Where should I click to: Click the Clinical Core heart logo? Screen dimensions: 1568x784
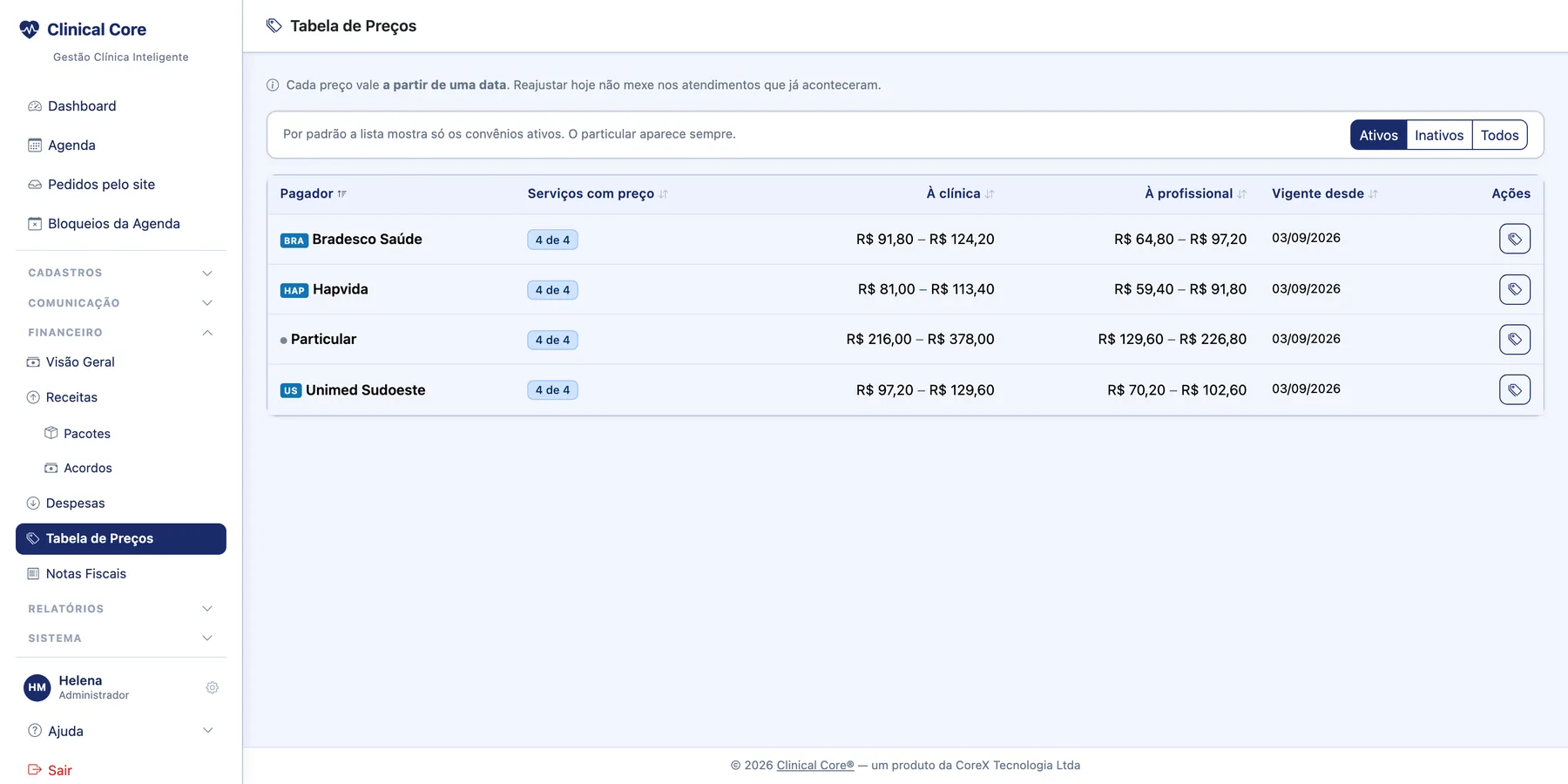pyautogui.click(x=29, y=30)
